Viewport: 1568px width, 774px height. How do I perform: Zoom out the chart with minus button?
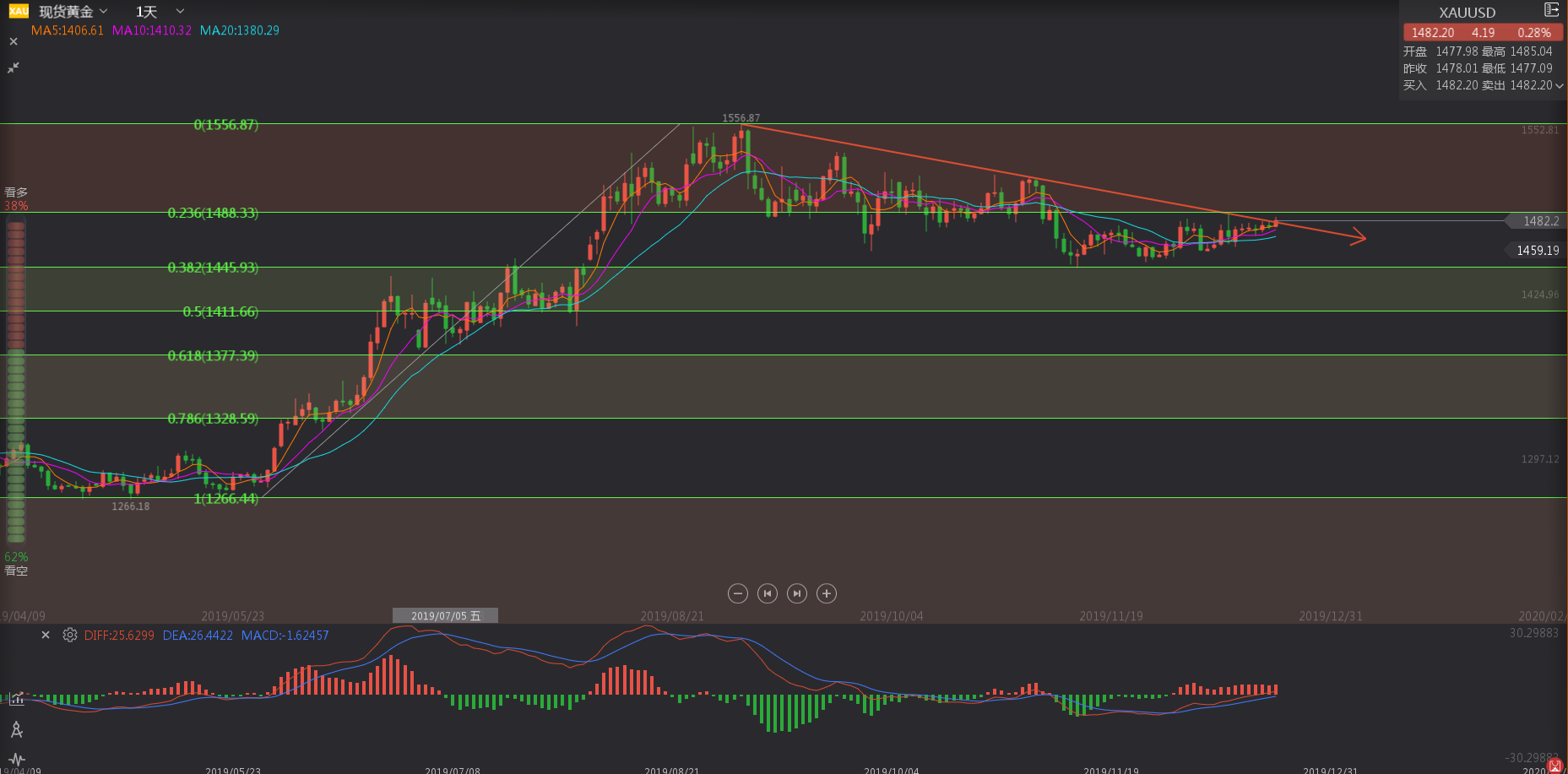(737, 593)
